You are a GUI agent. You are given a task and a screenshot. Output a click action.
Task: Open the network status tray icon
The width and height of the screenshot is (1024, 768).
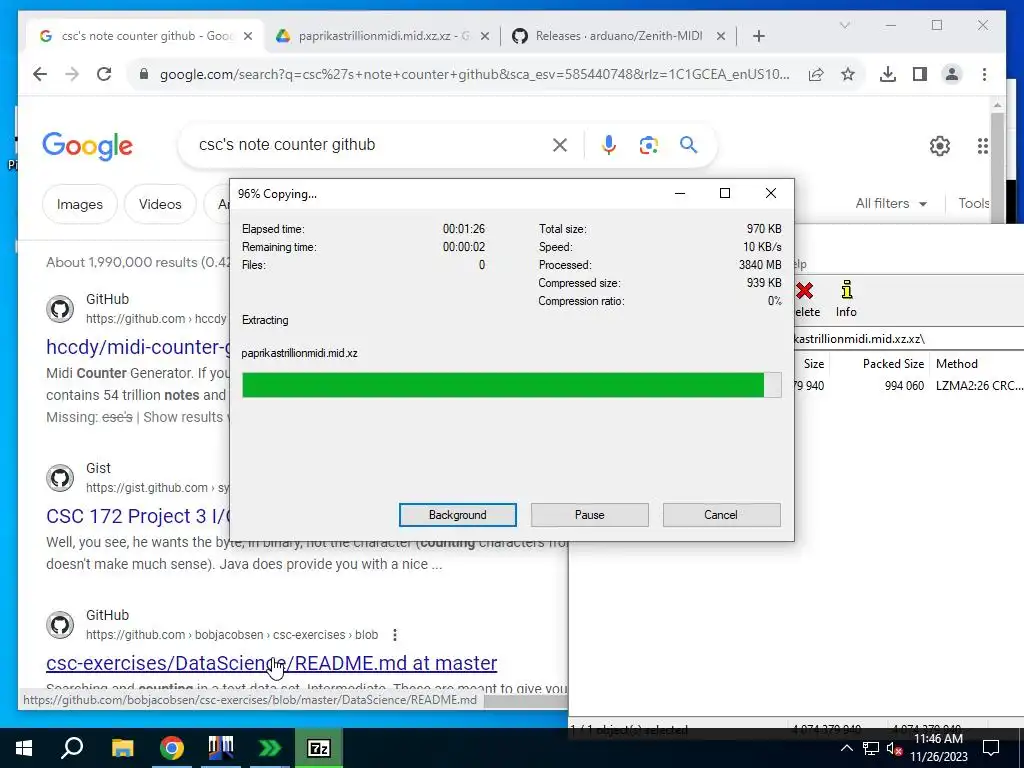coord(871,748)
